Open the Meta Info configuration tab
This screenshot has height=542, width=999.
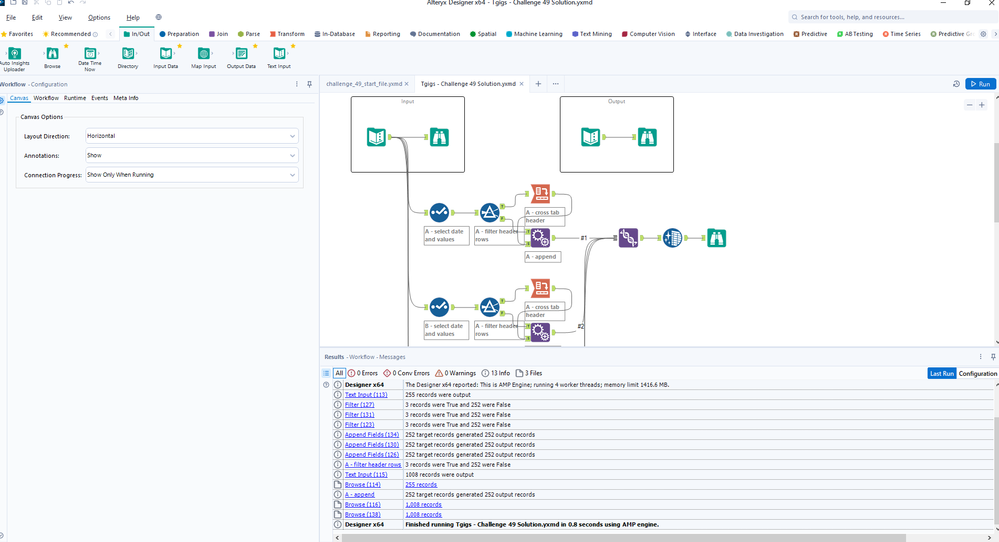(x=126, y=98)
